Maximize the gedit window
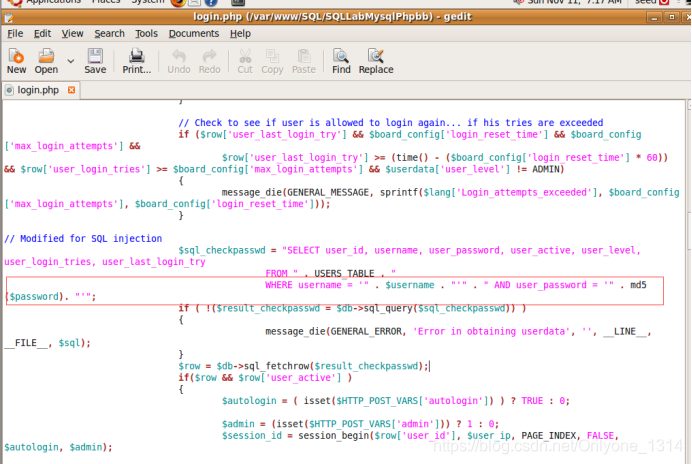The height and width of the screenshot is (464, 692). [672, 18]
